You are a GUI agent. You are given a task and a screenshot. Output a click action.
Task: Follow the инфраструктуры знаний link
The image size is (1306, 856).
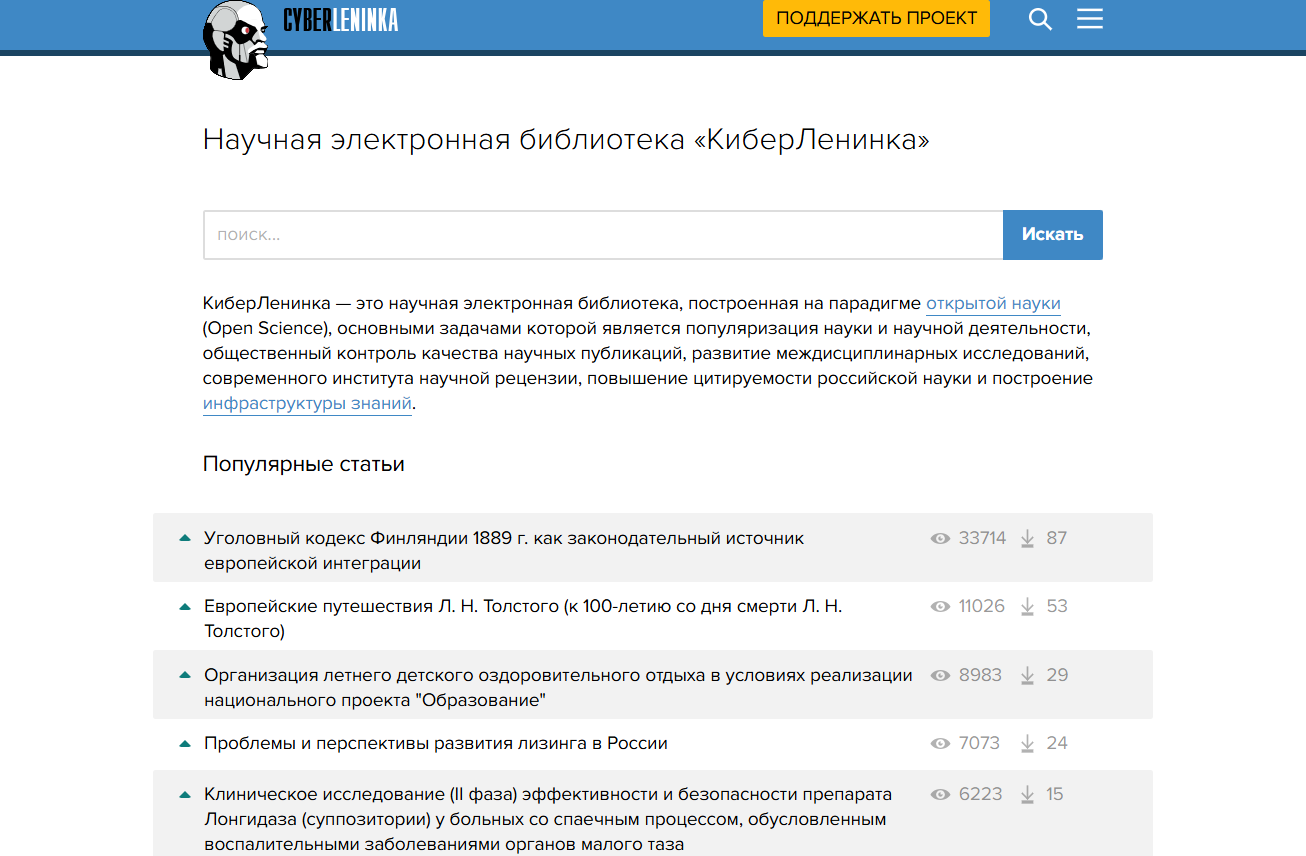pos(307,405)
